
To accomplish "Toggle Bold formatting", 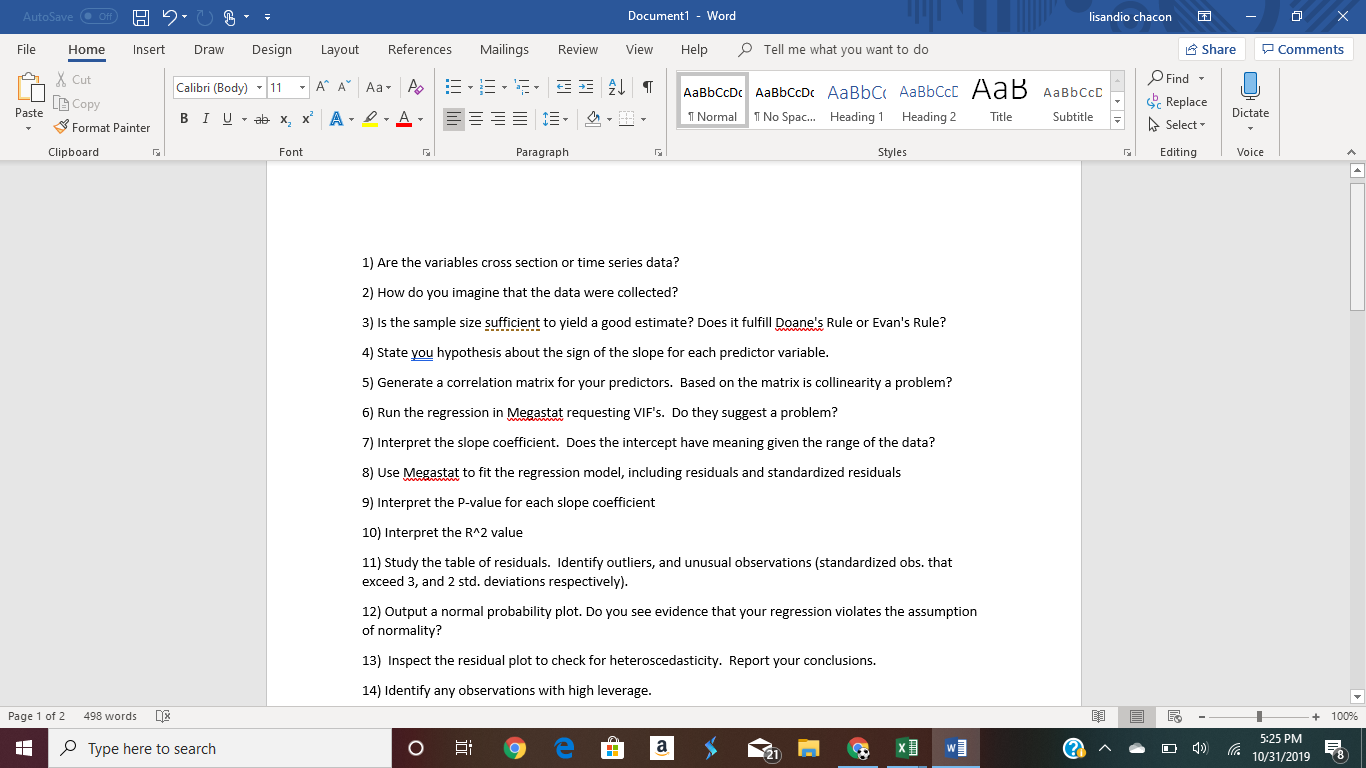I will click(185, 120).
